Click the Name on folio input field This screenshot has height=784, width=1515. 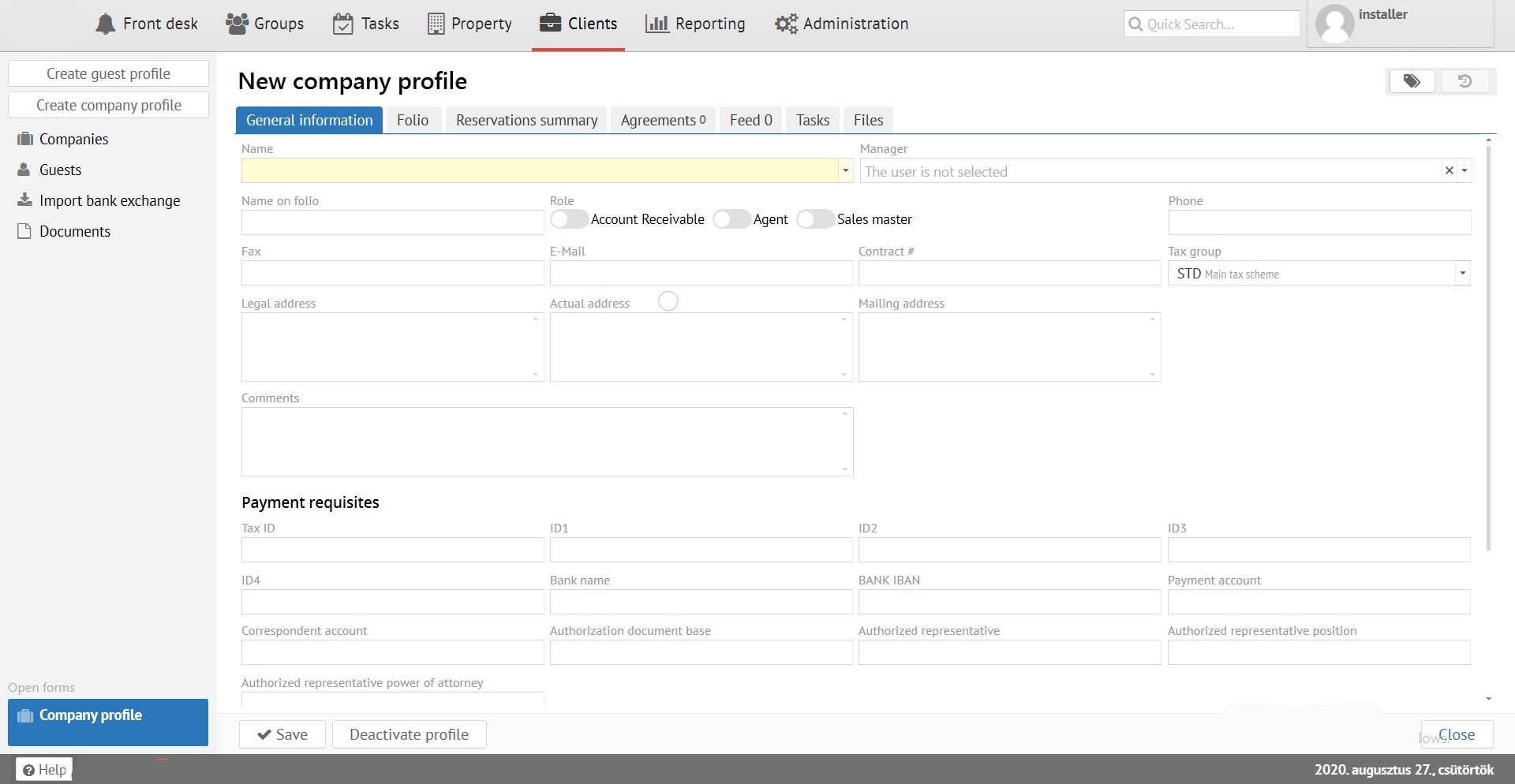392,222
